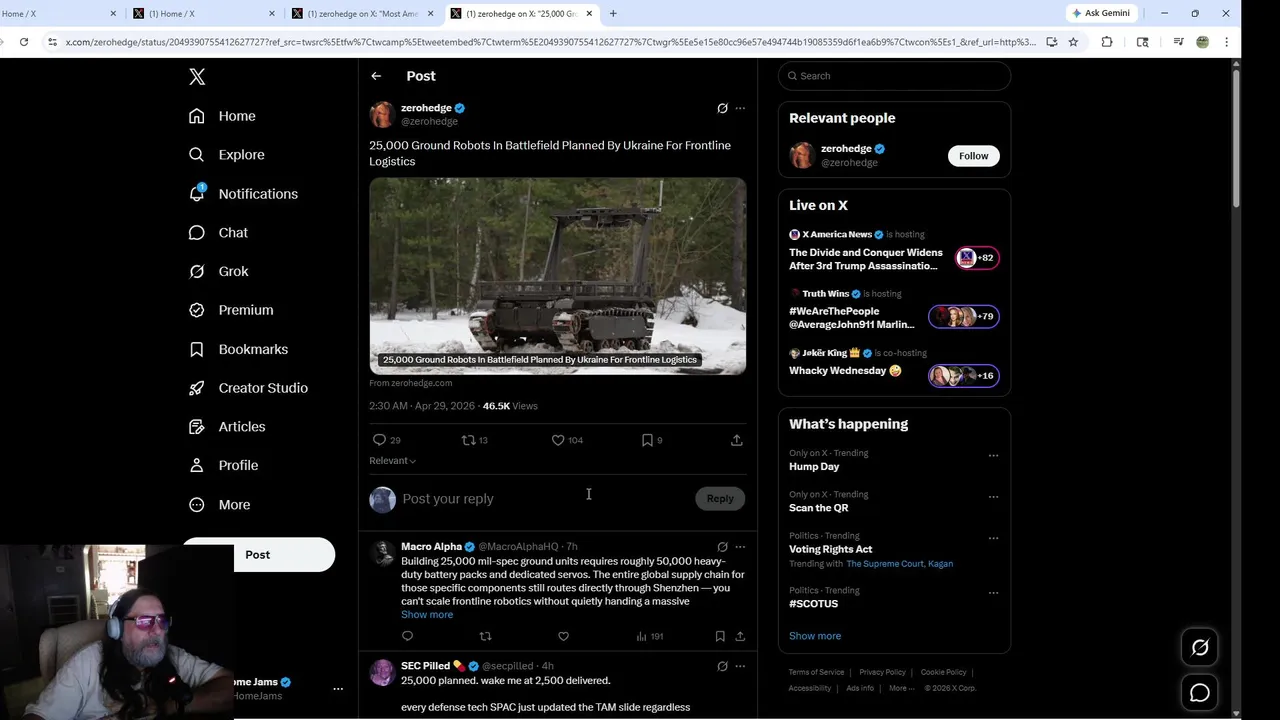Click Grok icon on SEC Pilled reply
1280x720 pixels.
coord(722,666)
